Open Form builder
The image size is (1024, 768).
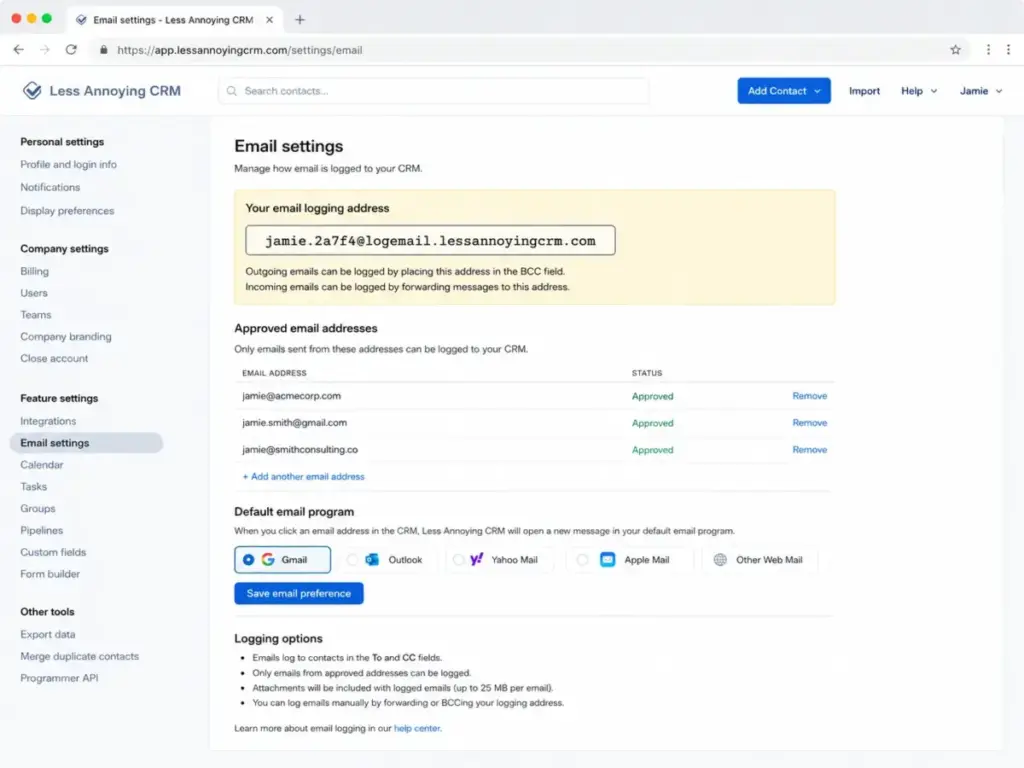tap(50, 574)
